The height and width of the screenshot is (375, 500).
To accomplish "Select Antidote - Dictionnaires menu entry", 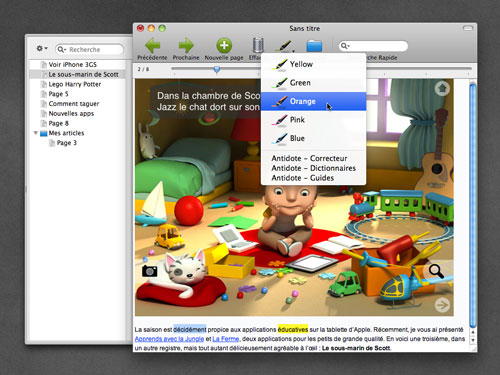I will click(313, 168).
